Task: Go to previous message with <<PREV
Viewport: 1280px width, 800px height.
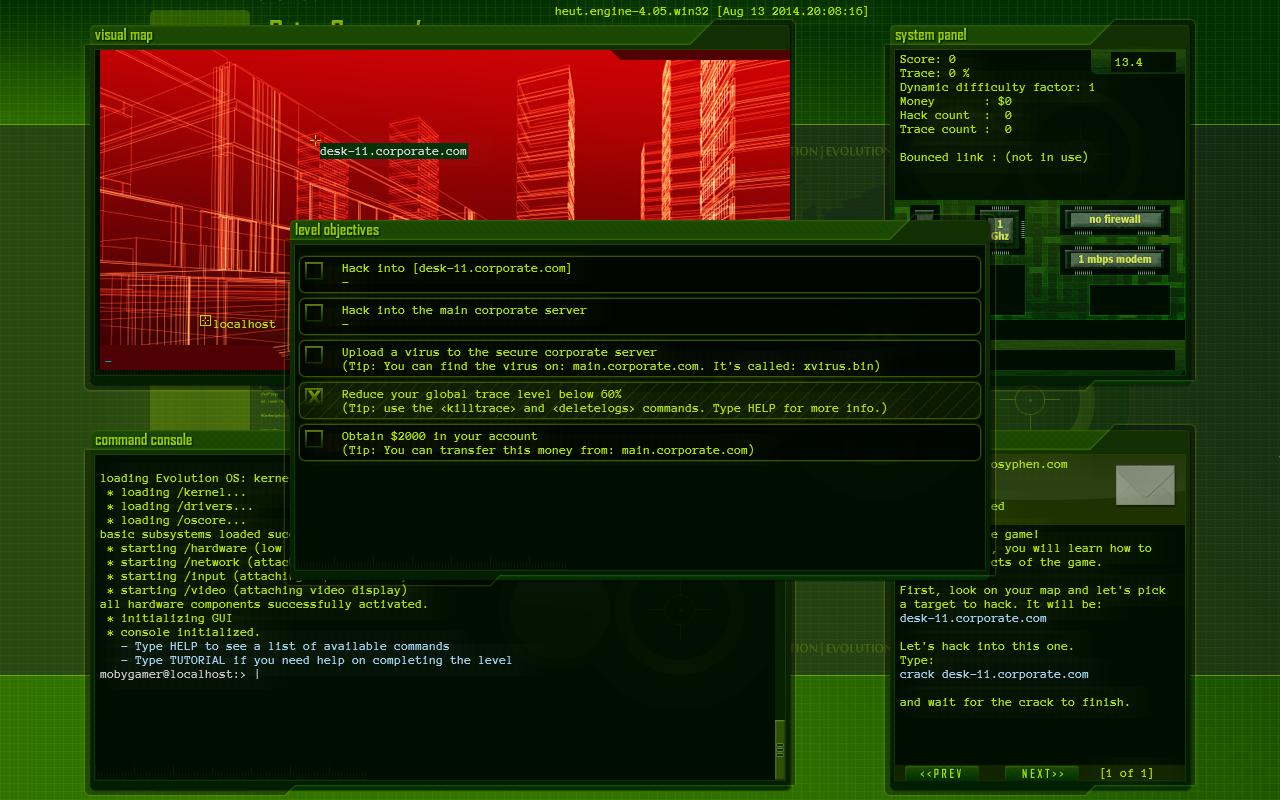Action: tap(941, 773)
